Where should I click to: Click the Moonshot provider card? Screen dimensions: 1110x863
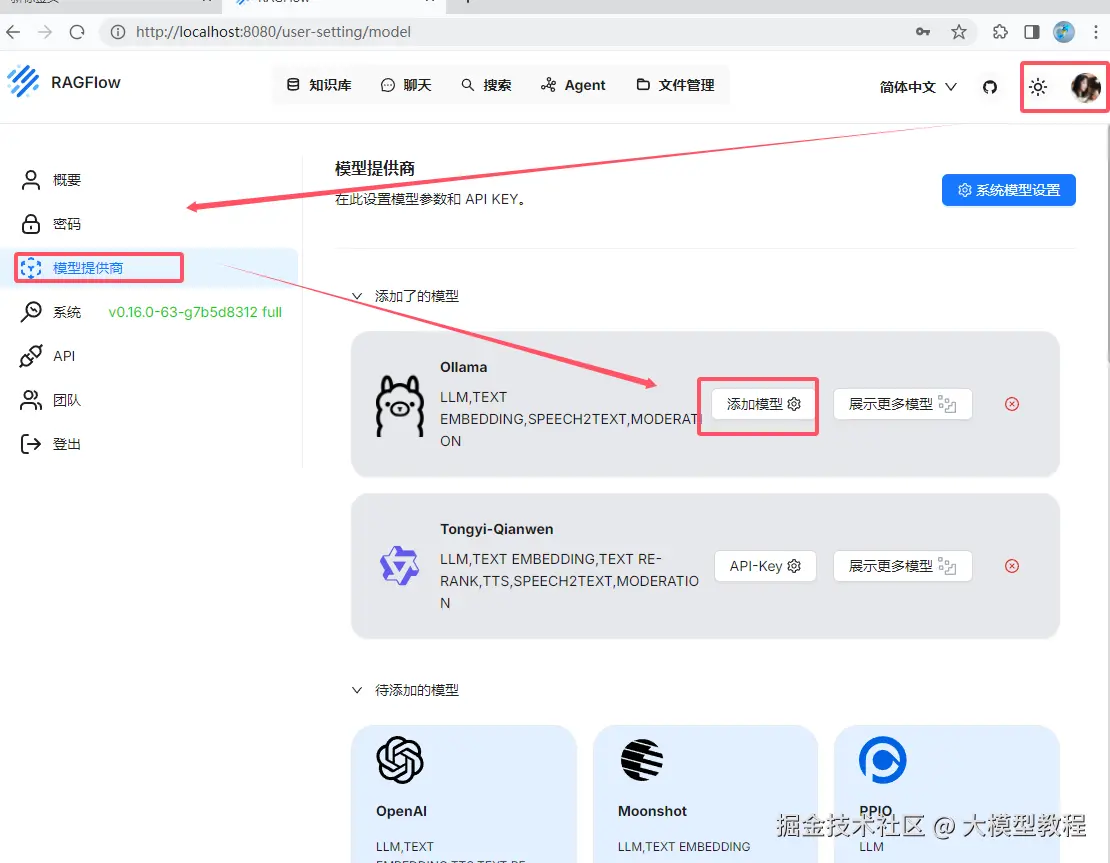(x=705, y=794)
